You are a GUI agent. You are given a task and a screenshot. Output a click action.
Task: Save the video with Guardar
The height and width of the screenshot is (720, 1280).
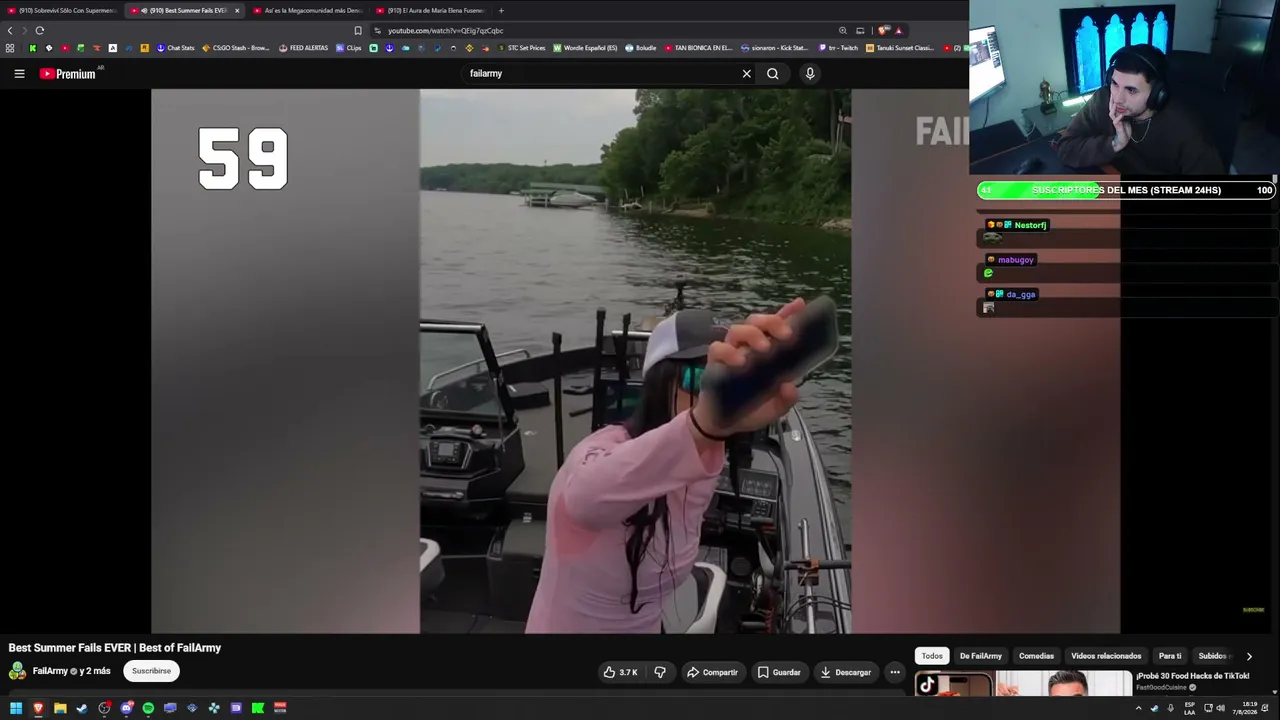(x=779, y=672)
